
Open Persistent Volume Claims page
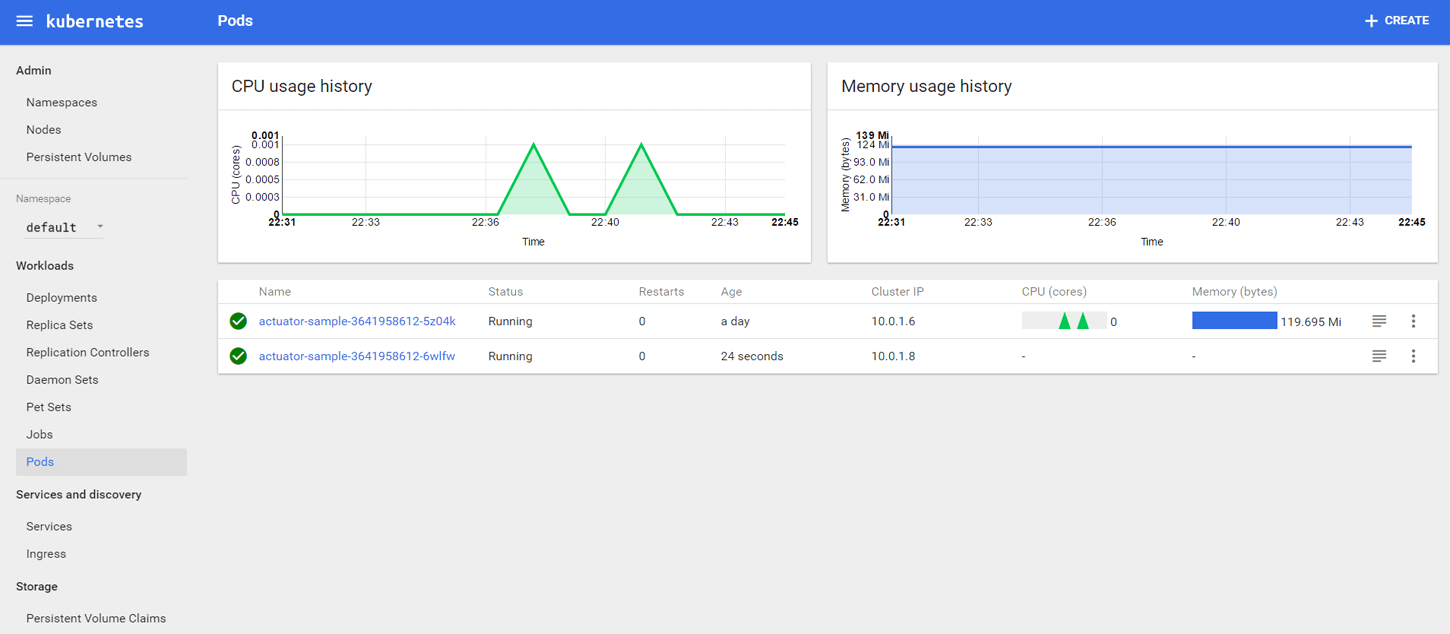(x=96, y=618)
